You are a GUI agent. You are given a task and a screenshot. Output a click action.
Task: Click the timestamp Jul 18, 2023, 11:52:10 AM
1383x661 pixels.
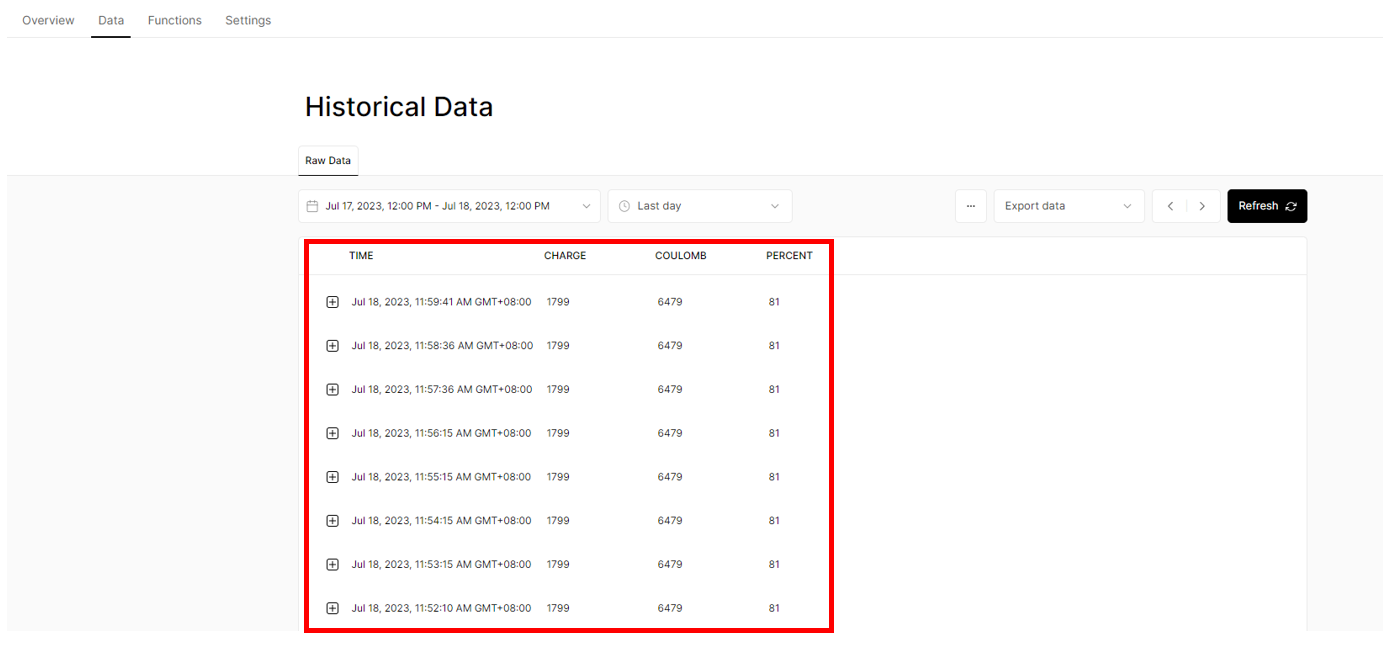click(442, 608)
